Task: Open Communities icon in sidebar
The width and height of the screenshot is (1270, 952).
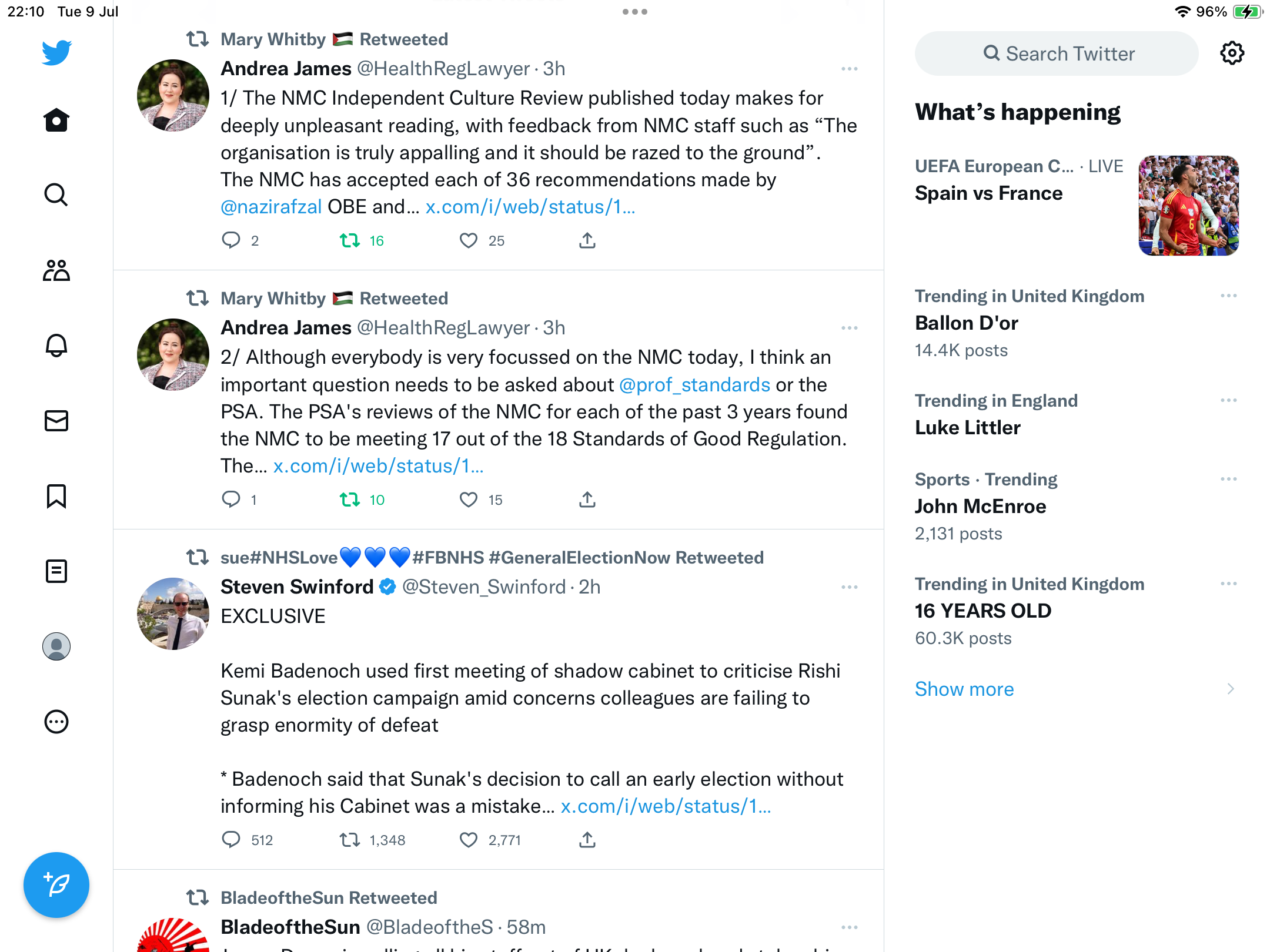Action: 56,270
